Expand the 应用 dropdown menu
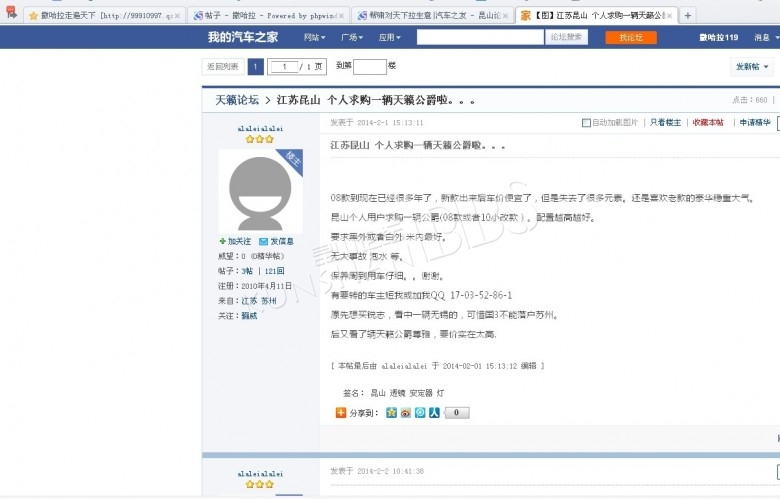 pos(389,37)
